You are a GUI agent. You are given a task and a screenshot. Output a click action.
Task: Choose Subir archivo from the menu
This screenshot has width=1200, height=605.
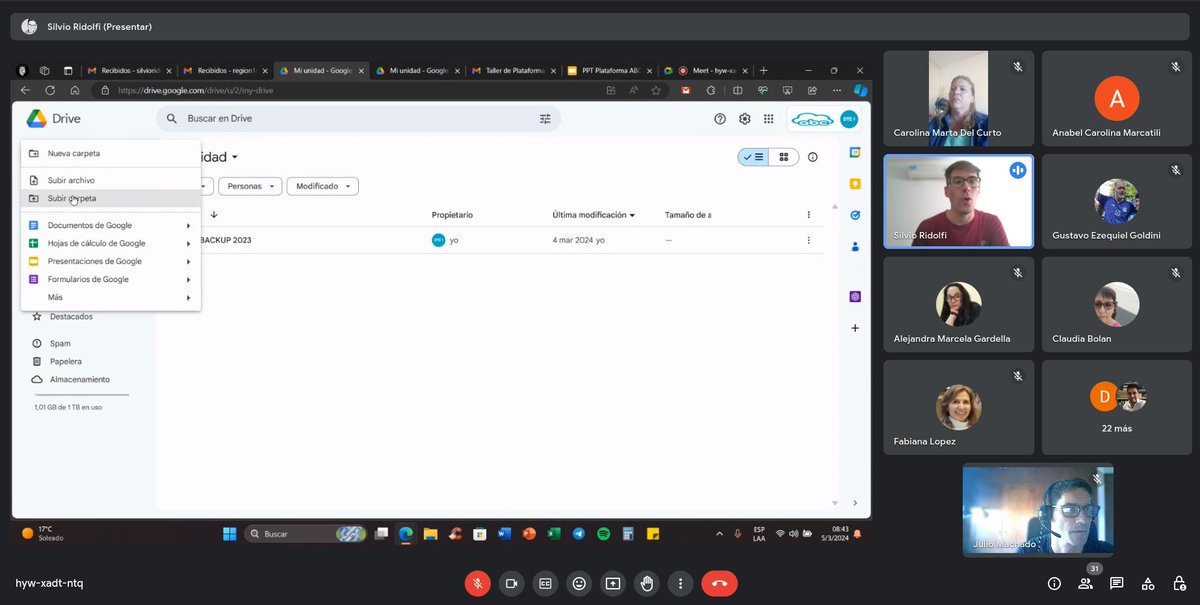click(x=111, y=180)
